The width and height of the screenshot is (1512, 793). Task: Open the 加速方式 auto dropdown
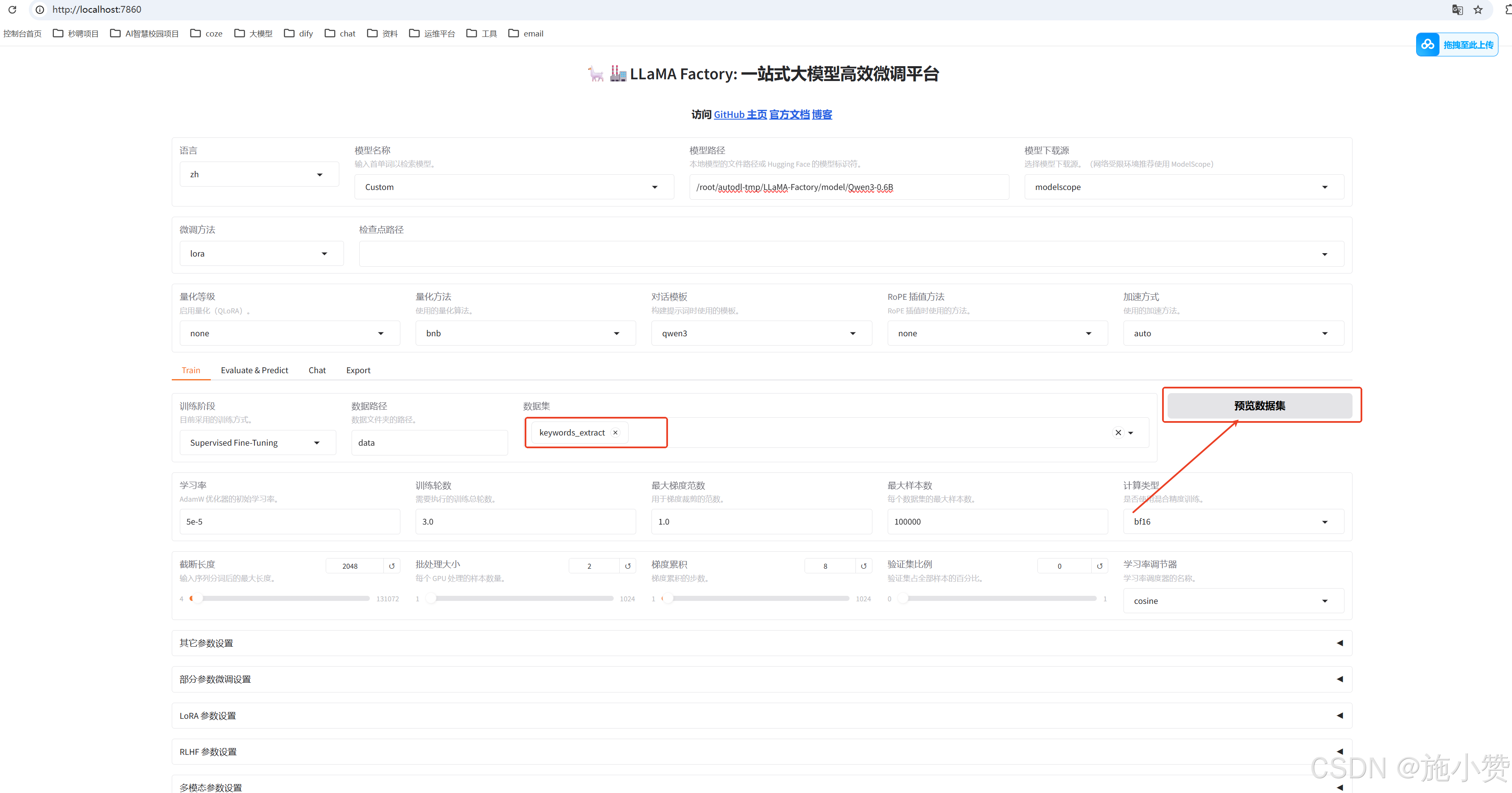coord(1233,333)
